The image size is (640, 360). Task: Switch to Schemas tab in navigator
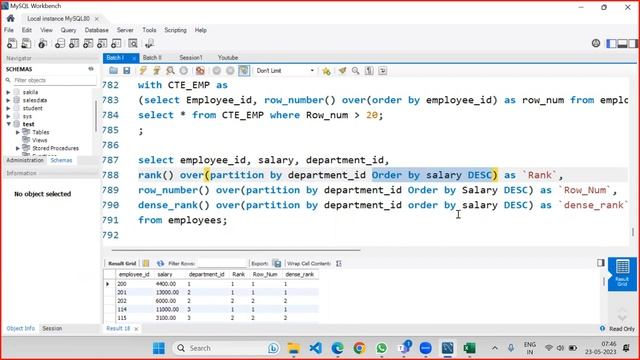pyautogui.click(x=61, y=160)
